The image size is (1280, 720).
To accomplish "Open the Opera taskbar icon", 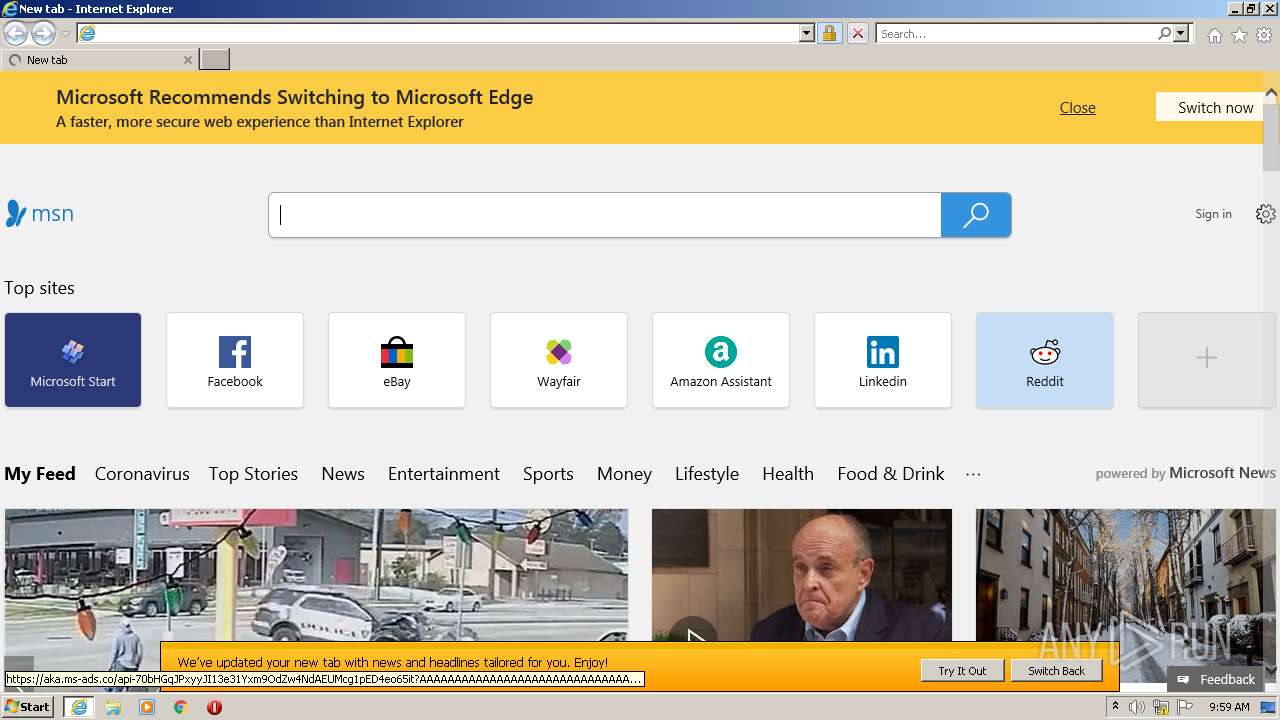I will (x=214, y=707).
